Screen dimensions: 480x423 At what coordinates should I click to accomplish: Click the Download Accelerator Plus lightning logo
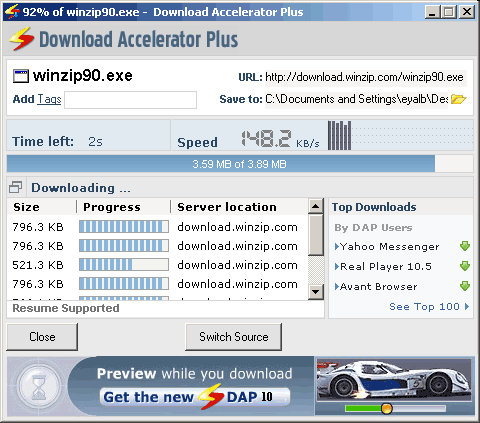point(21,39)
